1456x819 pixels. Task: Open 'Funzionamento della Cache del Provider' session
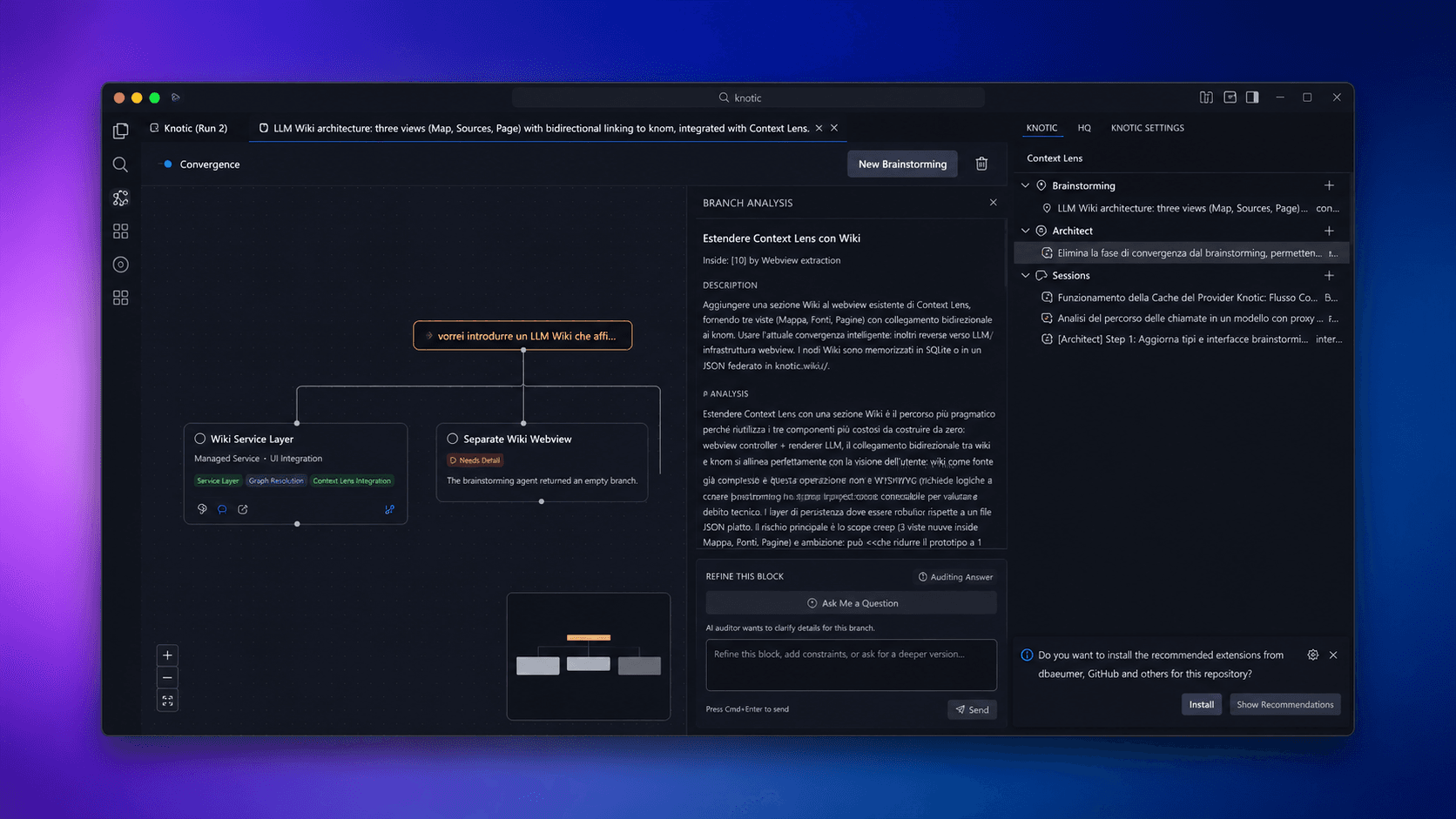point(1182,298)
